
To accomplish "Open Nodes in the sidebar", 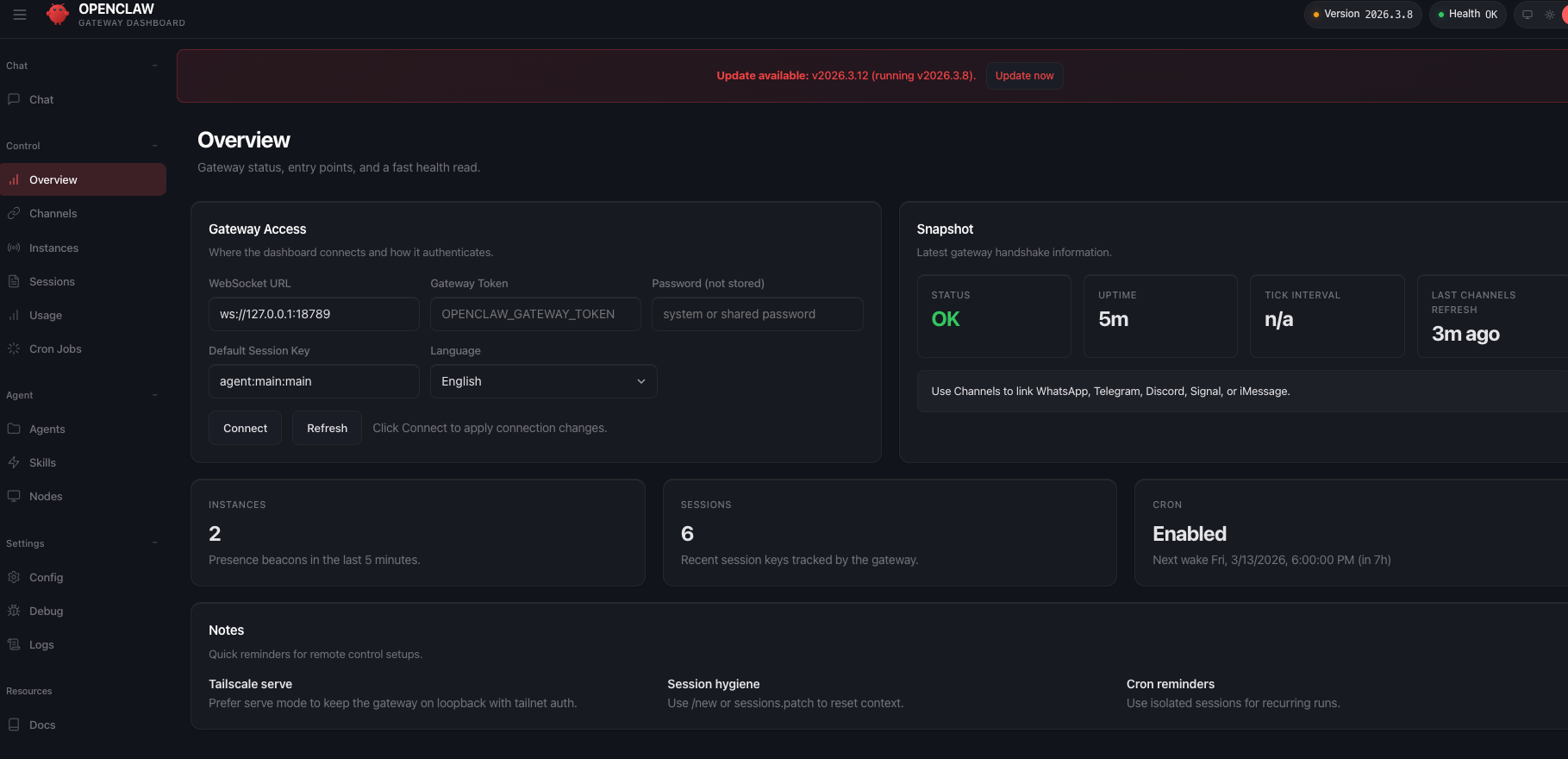I will (x=84, y=496).
